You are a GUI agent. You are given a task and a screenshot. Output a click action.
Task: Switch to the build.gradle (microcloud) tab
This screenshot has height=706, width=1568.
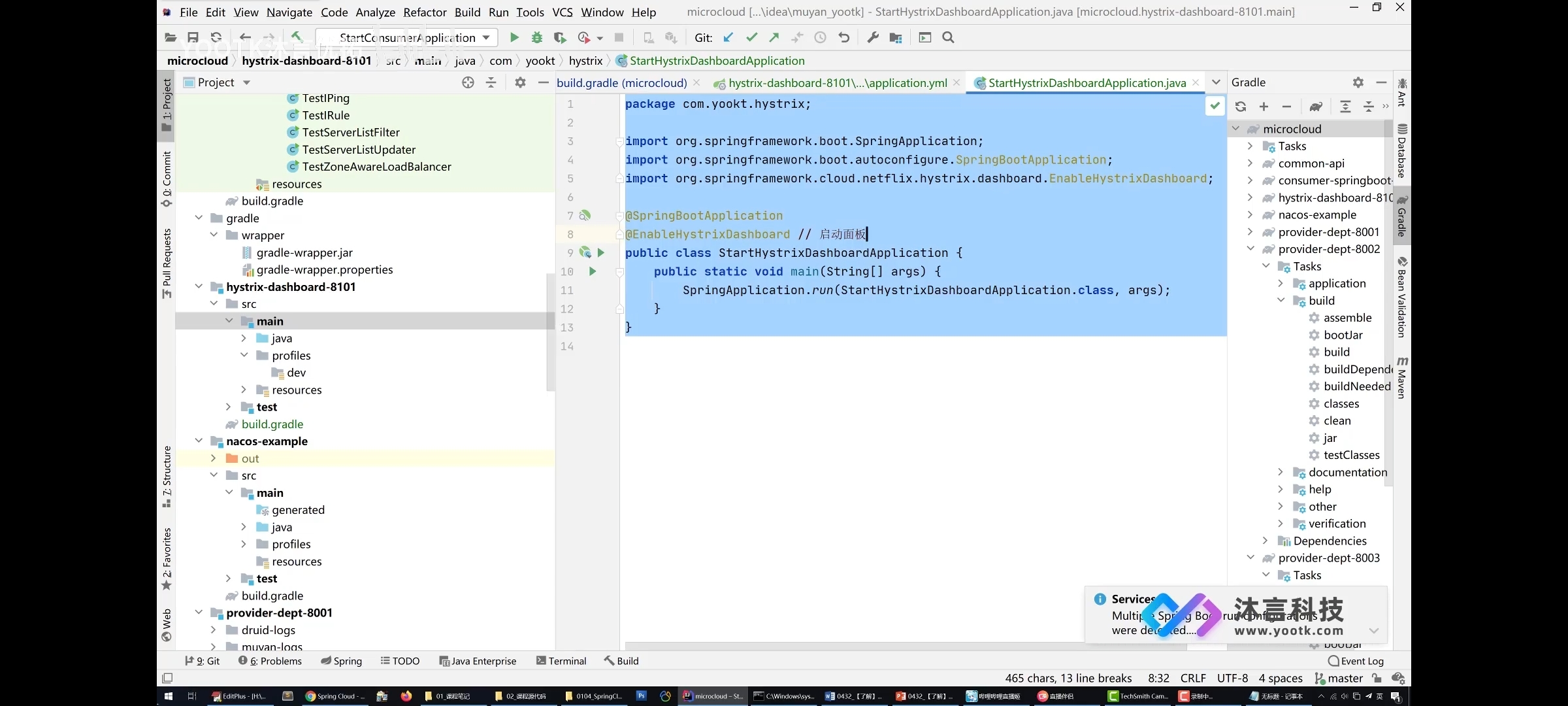621,83
